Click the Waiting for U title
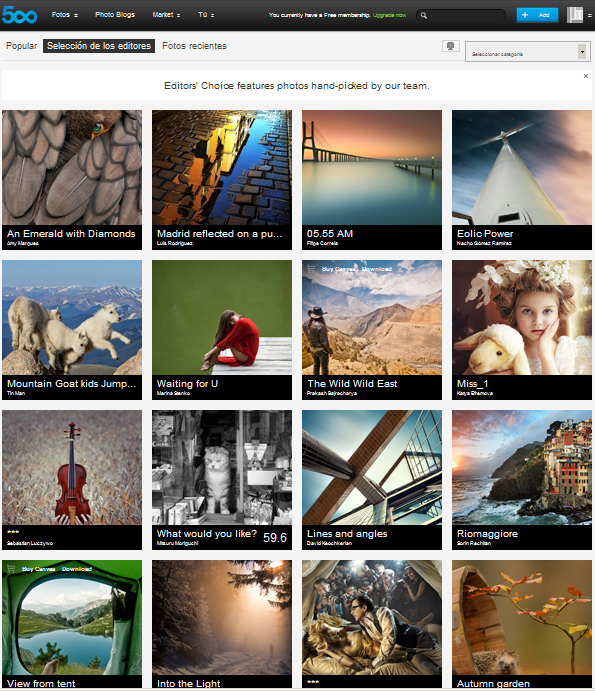The height and width of the screenshot is (691, 595). tap(187, 384)
